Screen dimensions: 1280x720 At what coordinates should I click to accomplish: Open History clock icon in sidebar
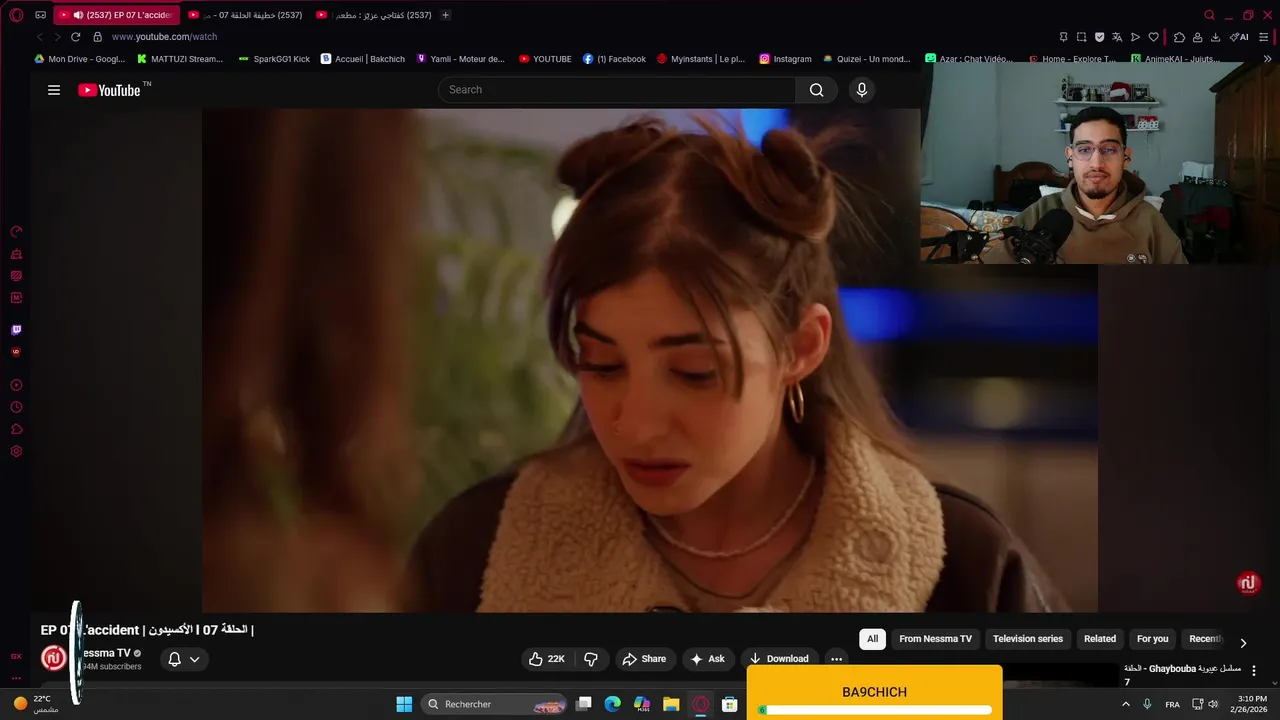point(16,407)
